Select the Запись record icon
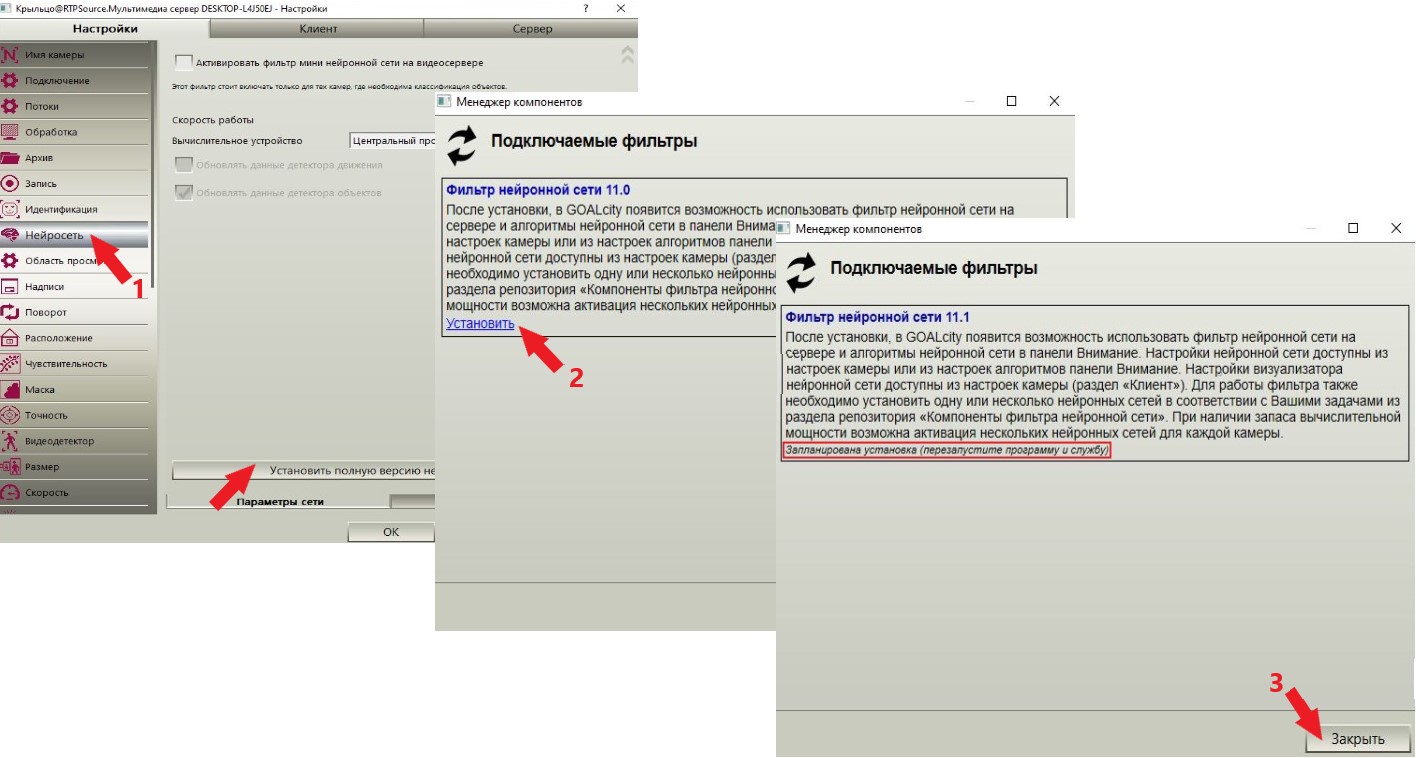The height and width of the screenshot is (758, 1416). pos(10,183)
